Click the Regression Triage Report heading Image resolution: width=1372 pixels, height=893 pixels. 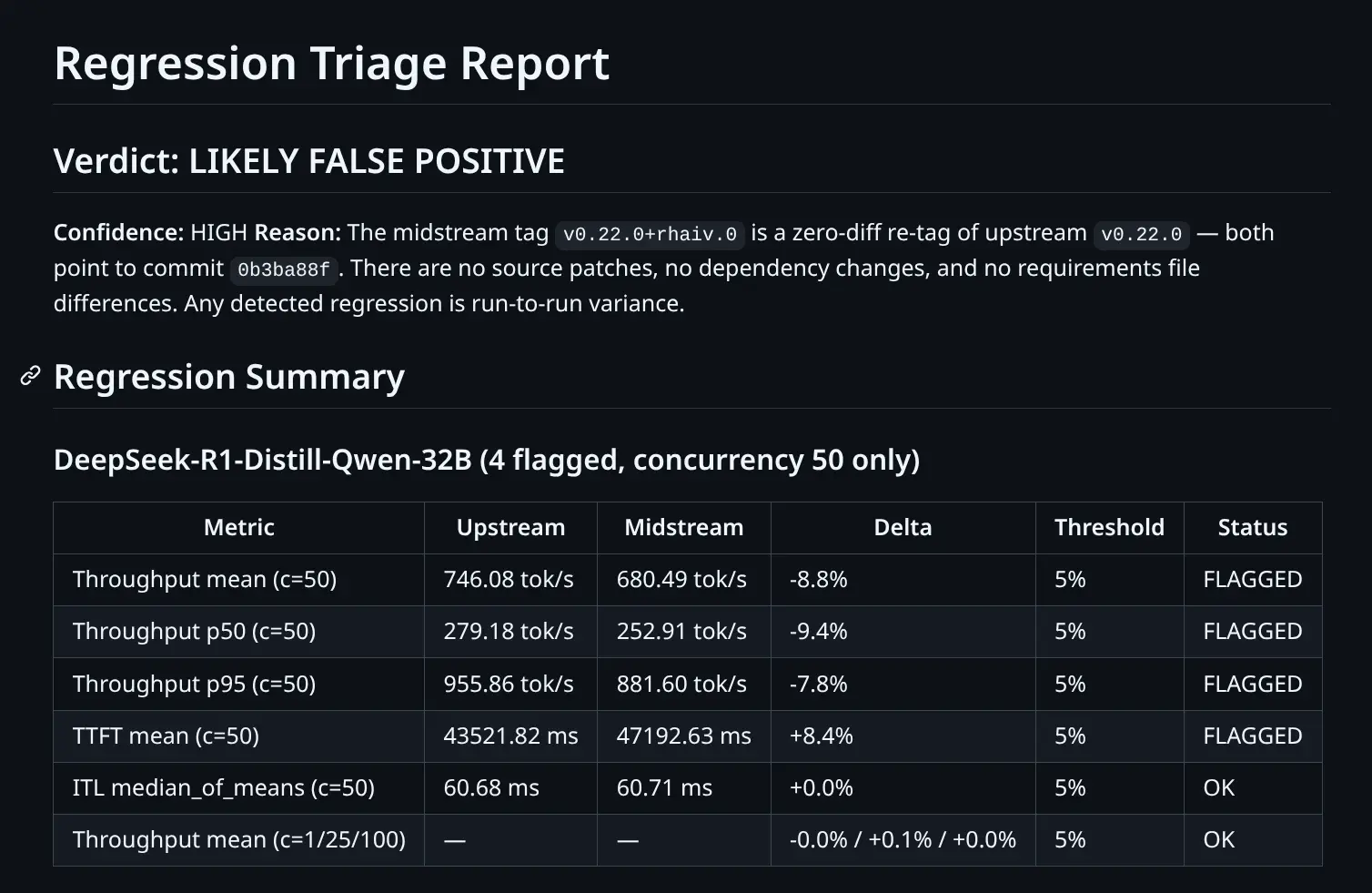coord(331,64)
